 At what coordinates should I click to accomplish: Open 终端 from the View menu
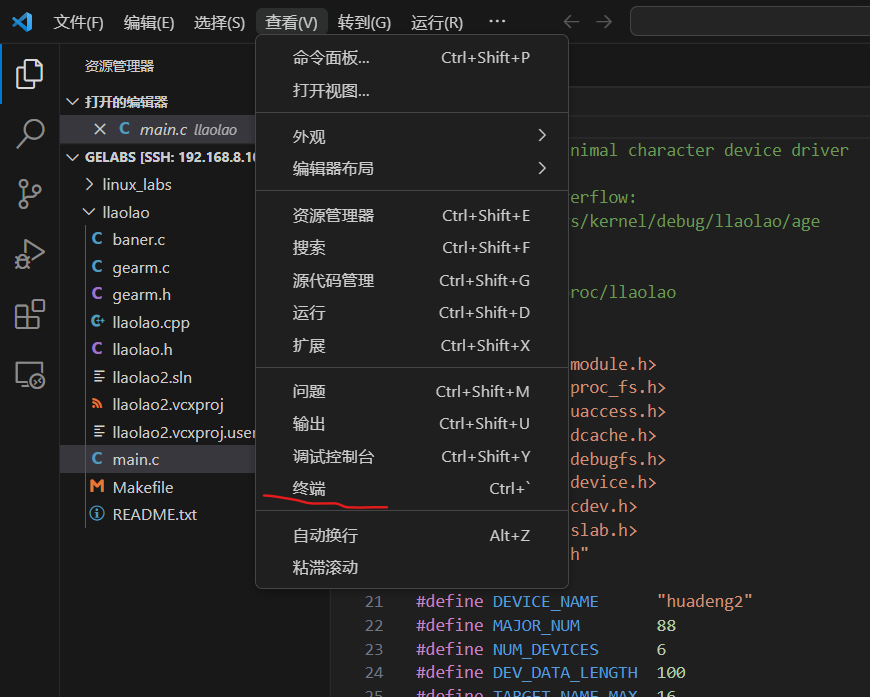click(412, 488)
